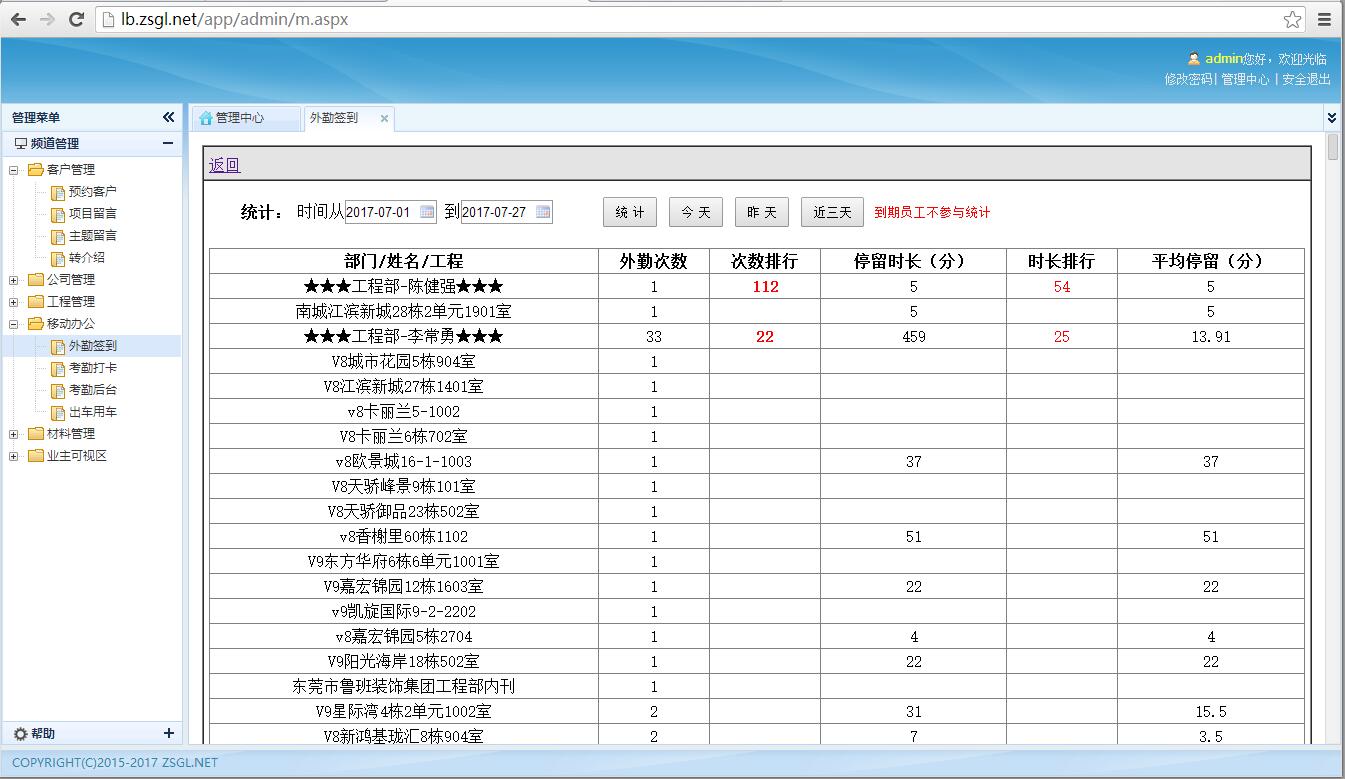Viewport: 1345px width, 779px height.
Task: Click the browser reload icon
Action: 76,19
